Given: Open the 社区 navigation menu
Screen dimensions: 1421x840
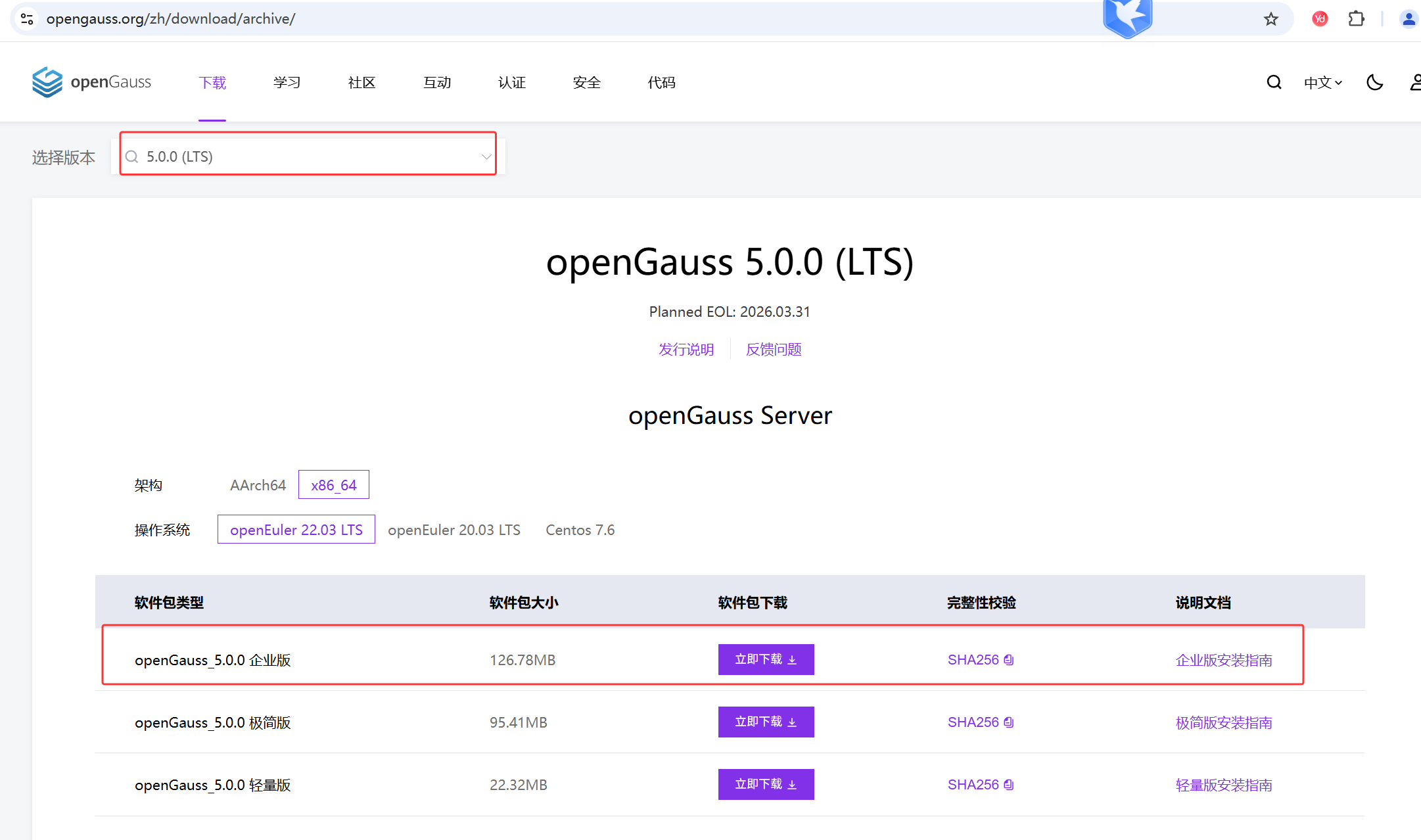Looking at the screenshot, I should click(362, 83).
